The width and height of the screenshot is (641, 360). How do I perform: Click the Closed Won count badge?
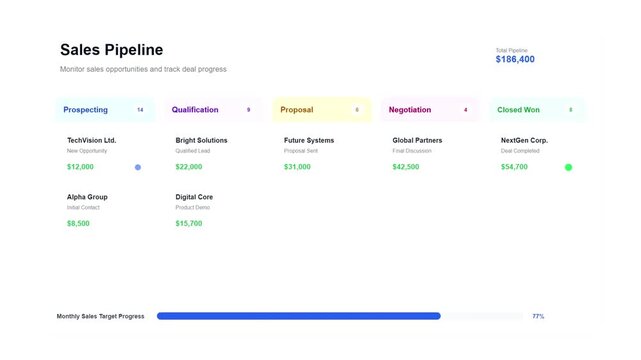tap(571, 110)
